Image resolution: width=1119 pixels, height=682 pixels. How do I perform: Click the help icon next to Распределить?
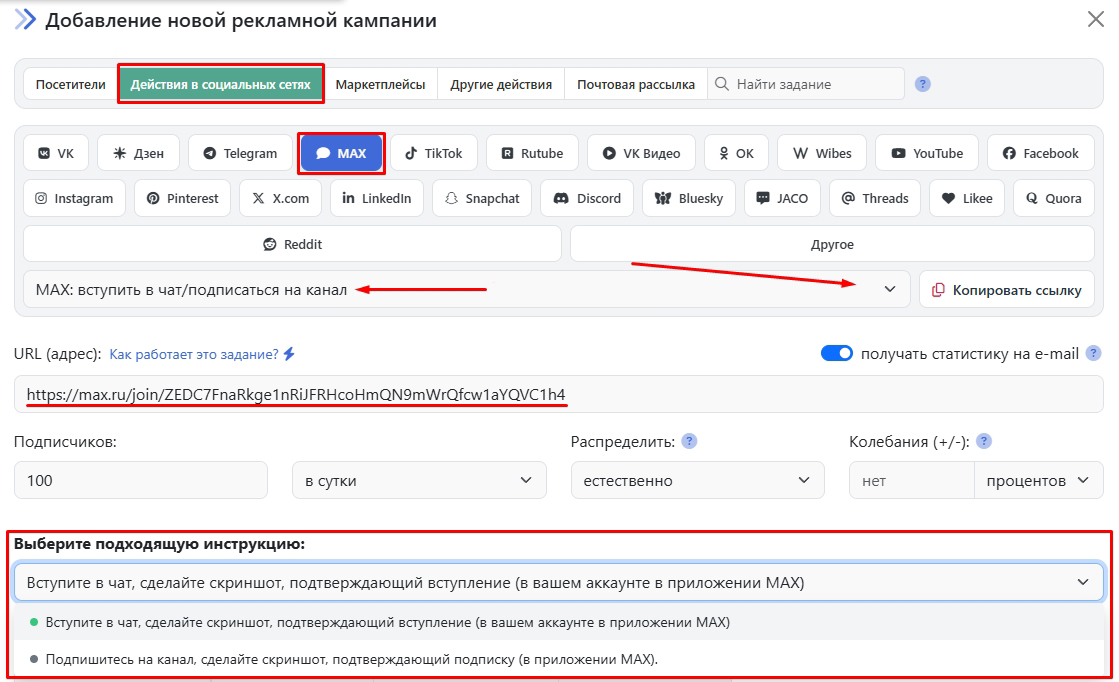point(689,441)
